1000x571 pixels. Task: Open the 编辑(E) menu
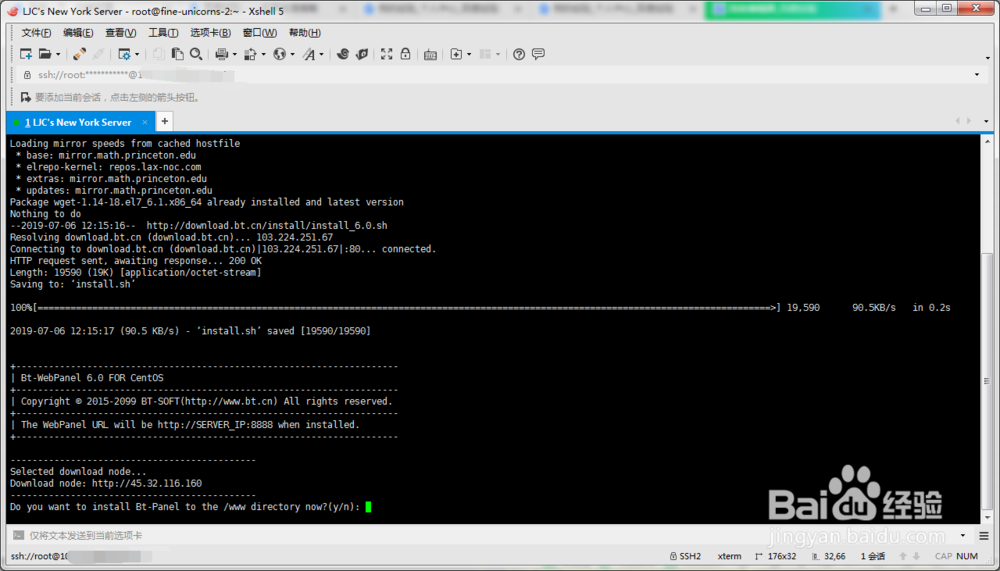pos(78,33)
